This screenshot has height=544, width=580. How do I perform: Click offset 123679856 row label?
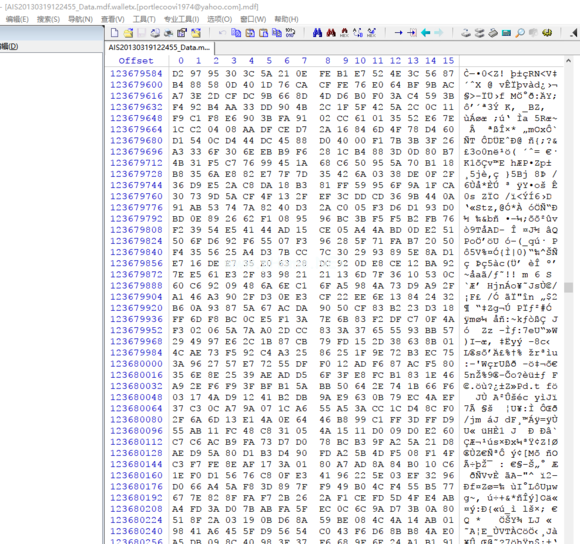pyautogui.click(x=136, y=263)
